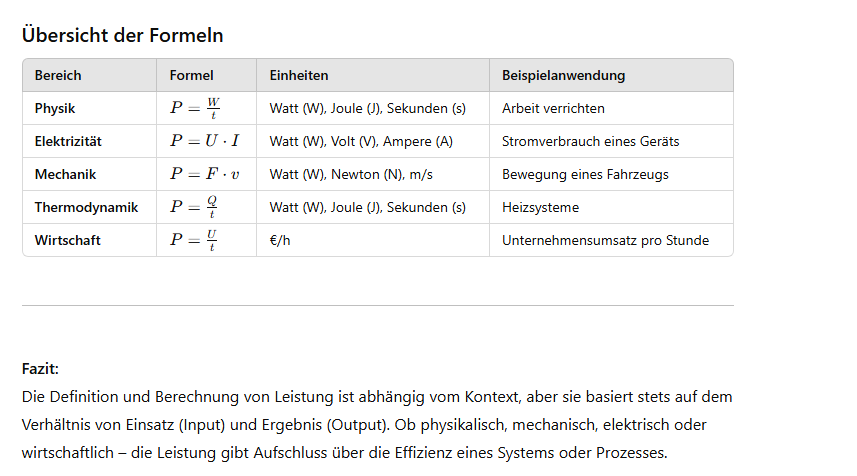
Task: Click the "Formel" column header
Action: coord(191,75)
